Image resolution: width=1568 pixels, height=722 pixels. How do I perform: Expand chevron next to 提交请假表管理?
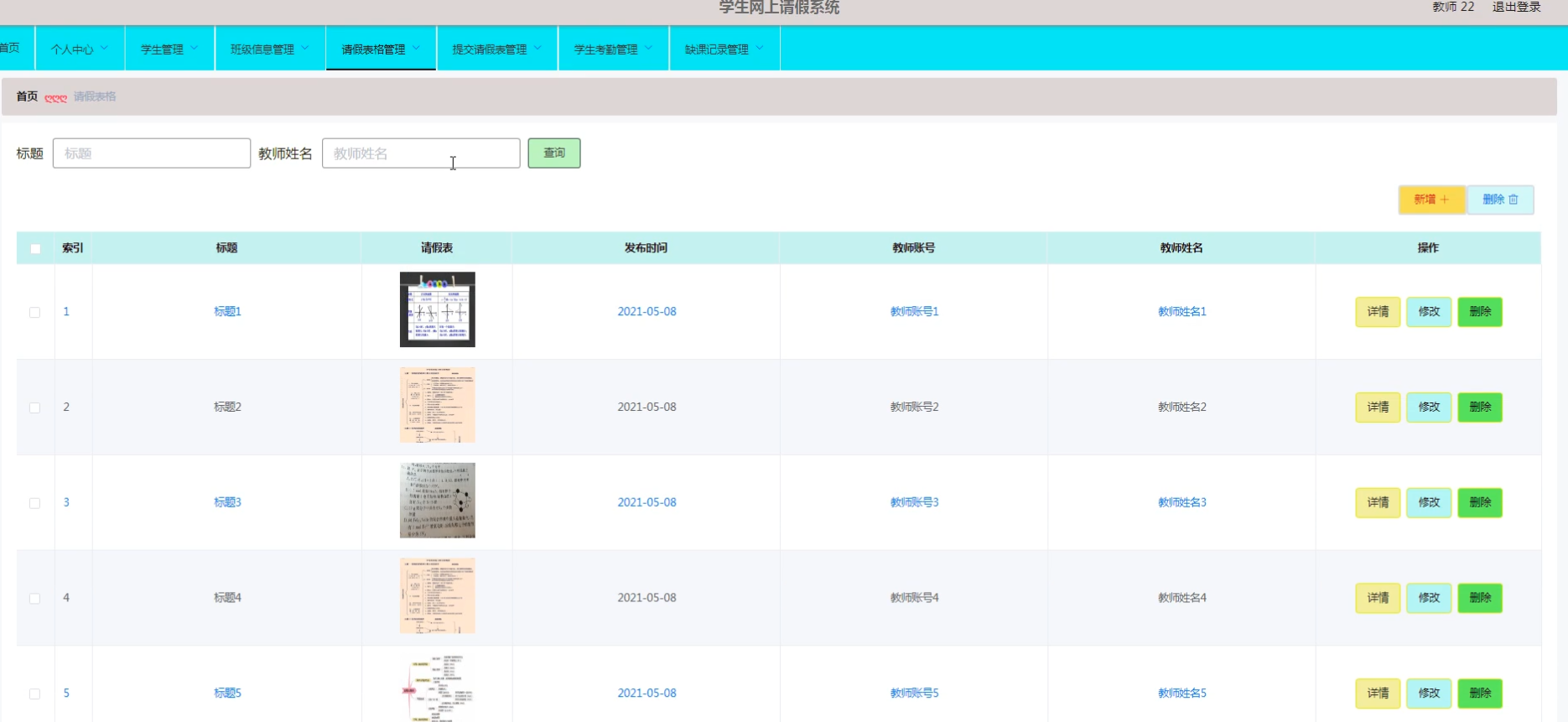point(537,48)
